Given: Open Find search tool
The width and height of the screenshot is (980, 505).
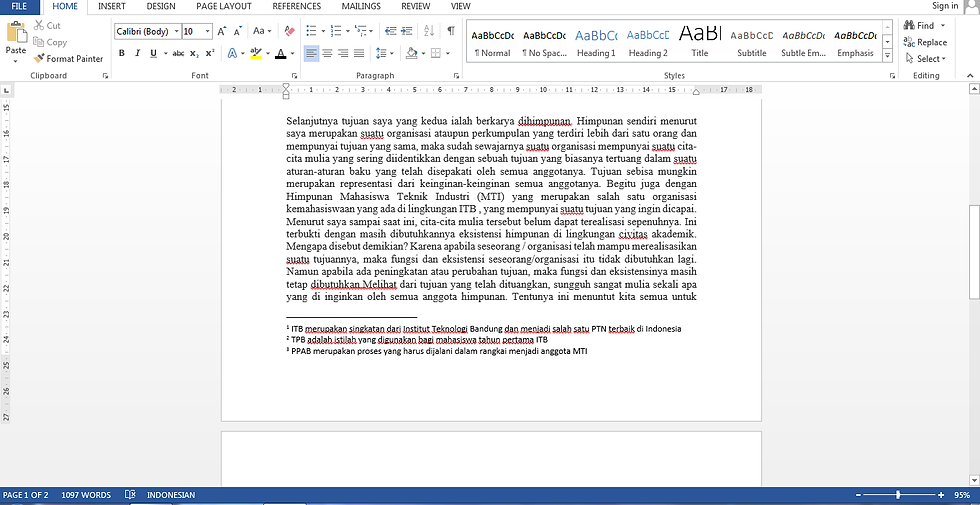Looking at the screenshot, I should click(920, 26).
